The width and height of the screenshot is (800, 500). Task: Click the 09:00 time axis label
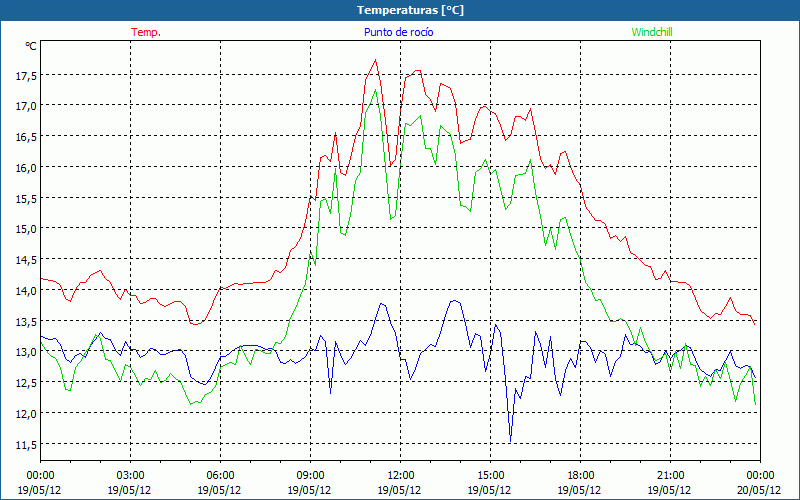pos(310,475)
